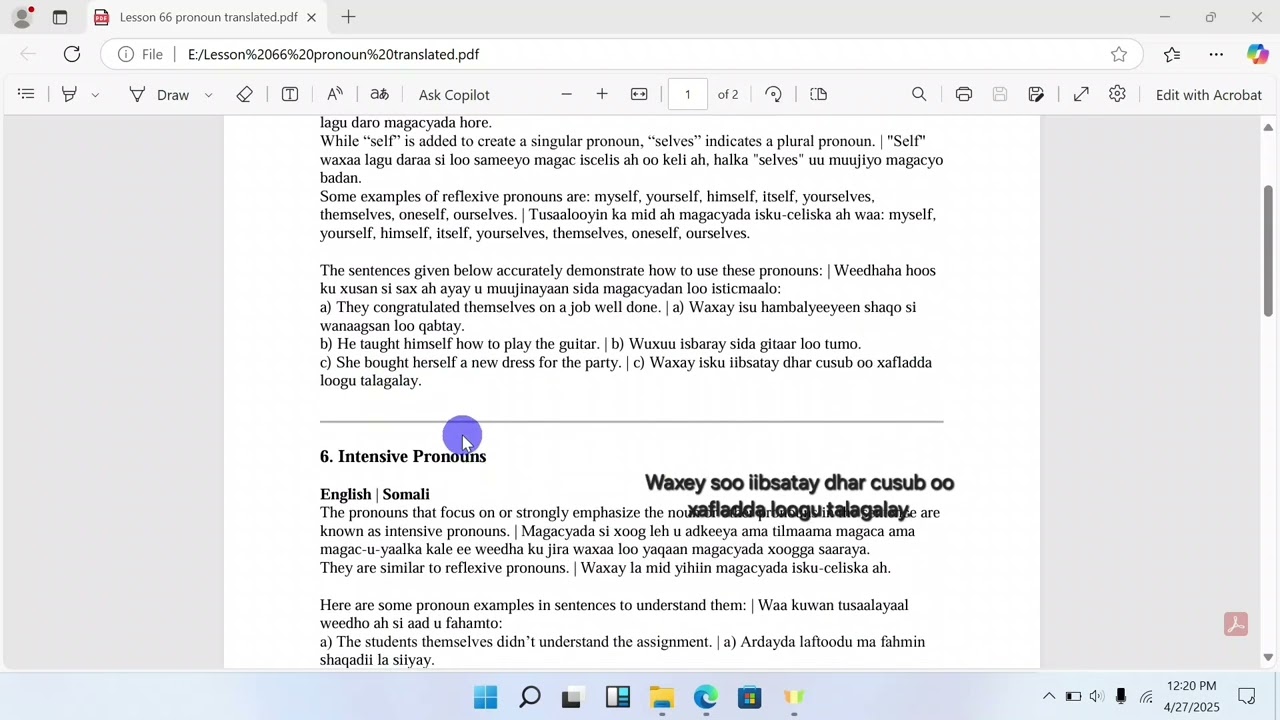Show hidden system tray icons
Screen dimensions: 1280x720
point(1049,697)
